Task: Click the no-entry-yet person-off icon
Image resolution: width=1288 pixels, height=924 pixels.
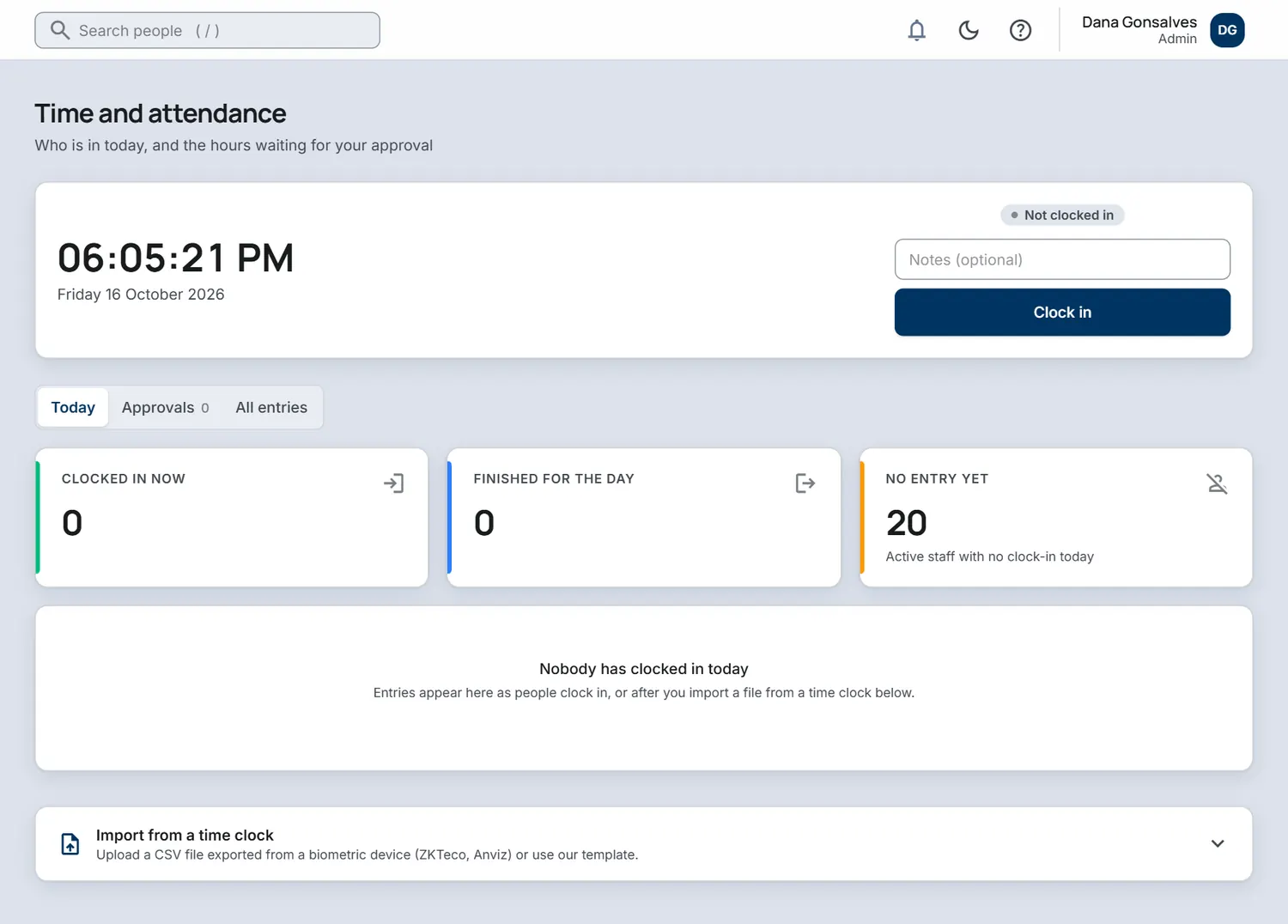Action: (x=1217, y=483)
